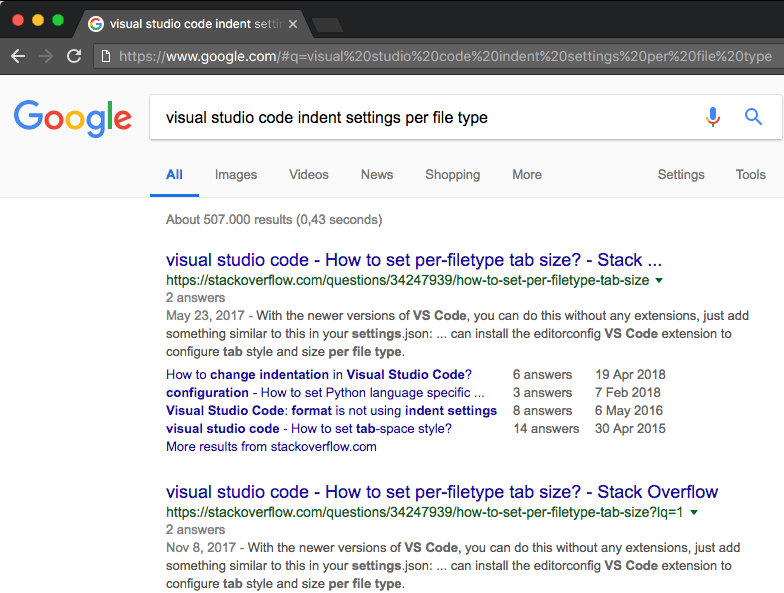
Task: Close the Google search browser tab
Action: [292, 24]
